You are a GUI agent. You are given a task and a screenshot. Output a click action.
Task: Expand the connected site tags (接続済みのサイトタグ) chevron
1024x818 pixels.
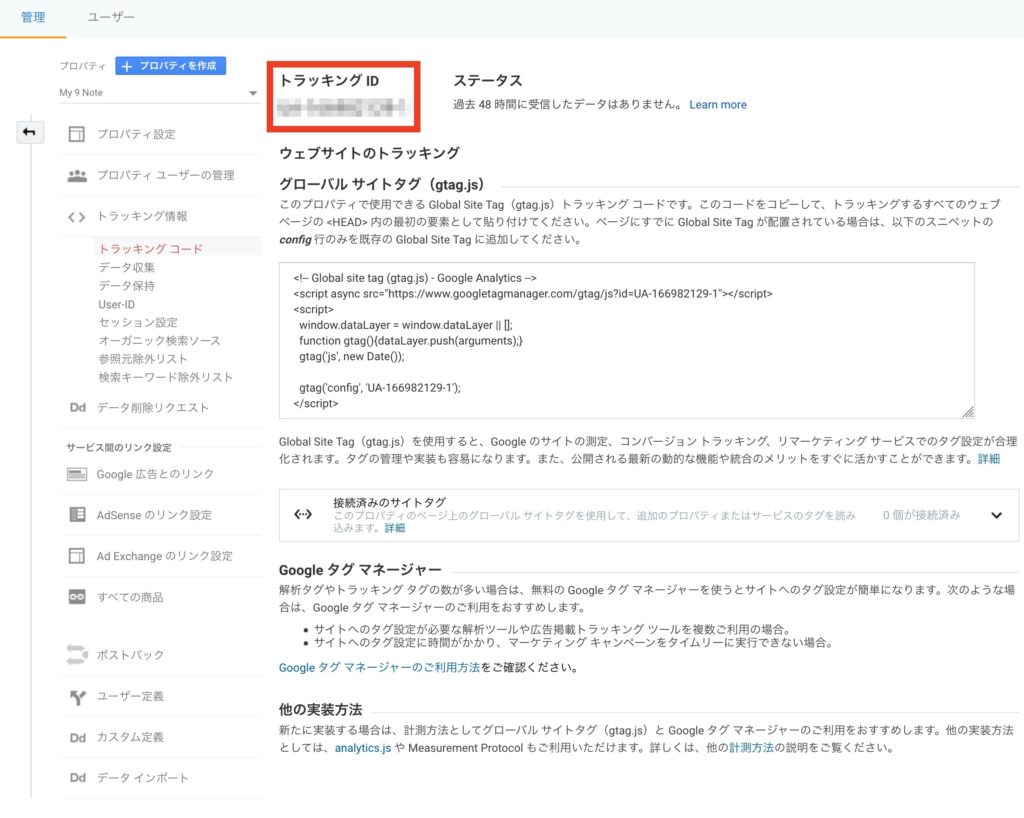point(997,515)
